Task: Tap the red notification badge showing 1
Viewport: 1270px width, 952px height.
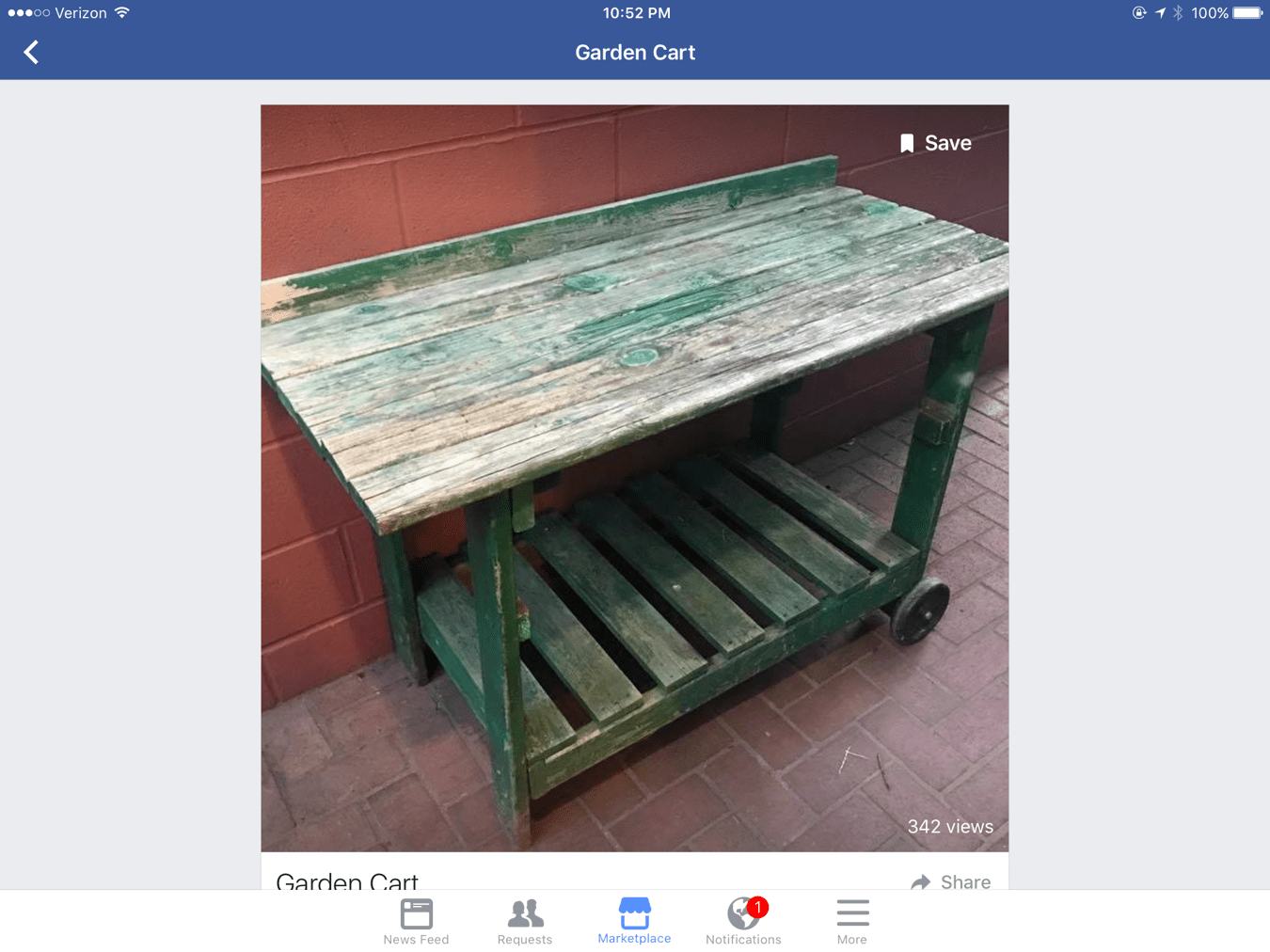Action: [757, 908]
